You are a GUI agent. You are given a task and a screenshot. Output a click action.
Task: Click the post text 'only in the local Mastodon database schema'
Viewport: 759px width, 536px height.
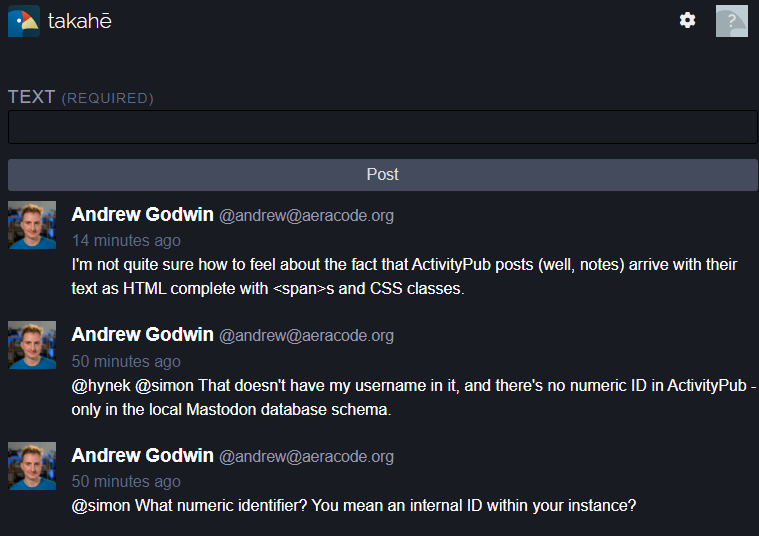pos(231,410)
